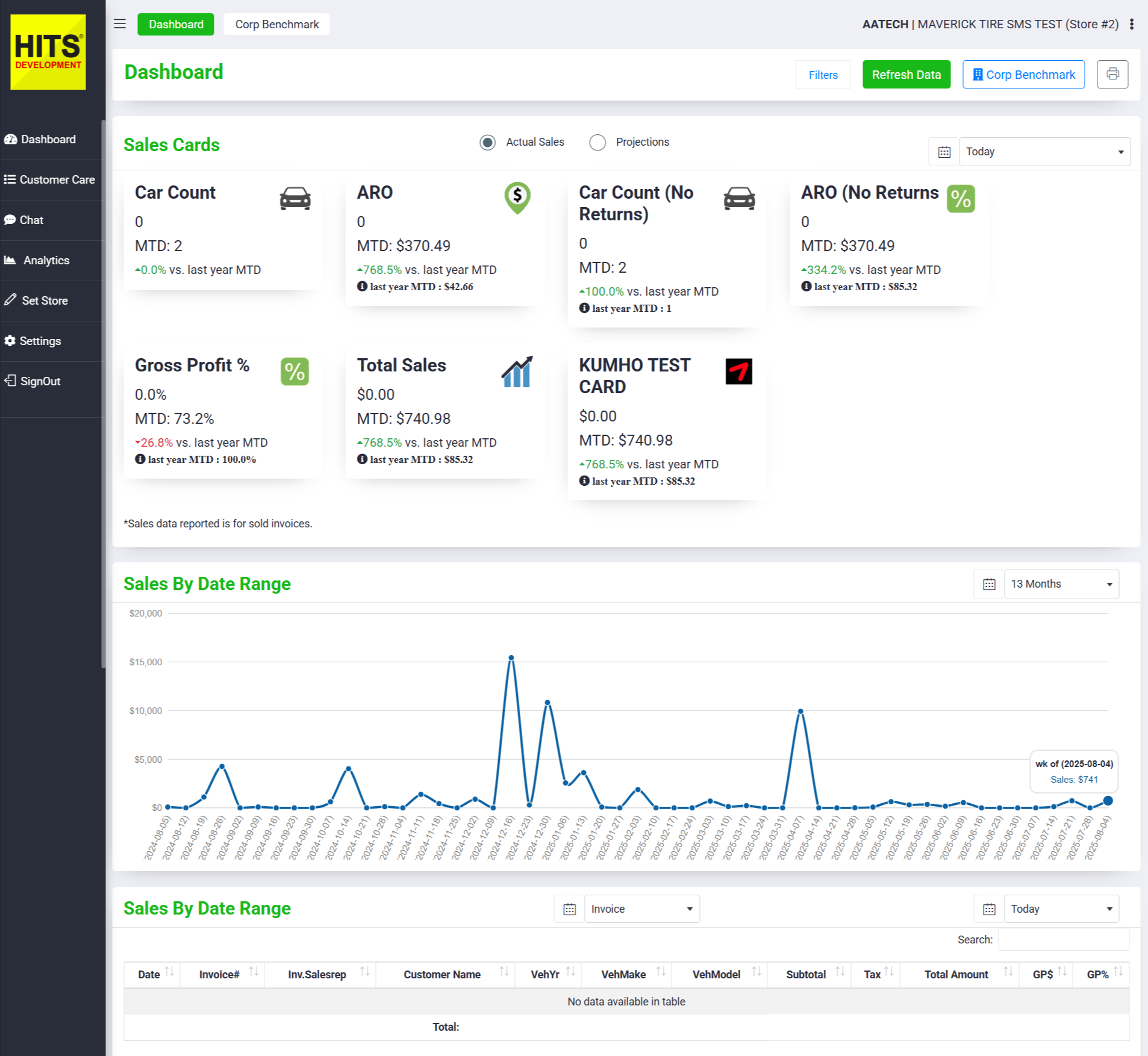Open the Filters button
1148x1056 pixels.
tap(823, 75)
